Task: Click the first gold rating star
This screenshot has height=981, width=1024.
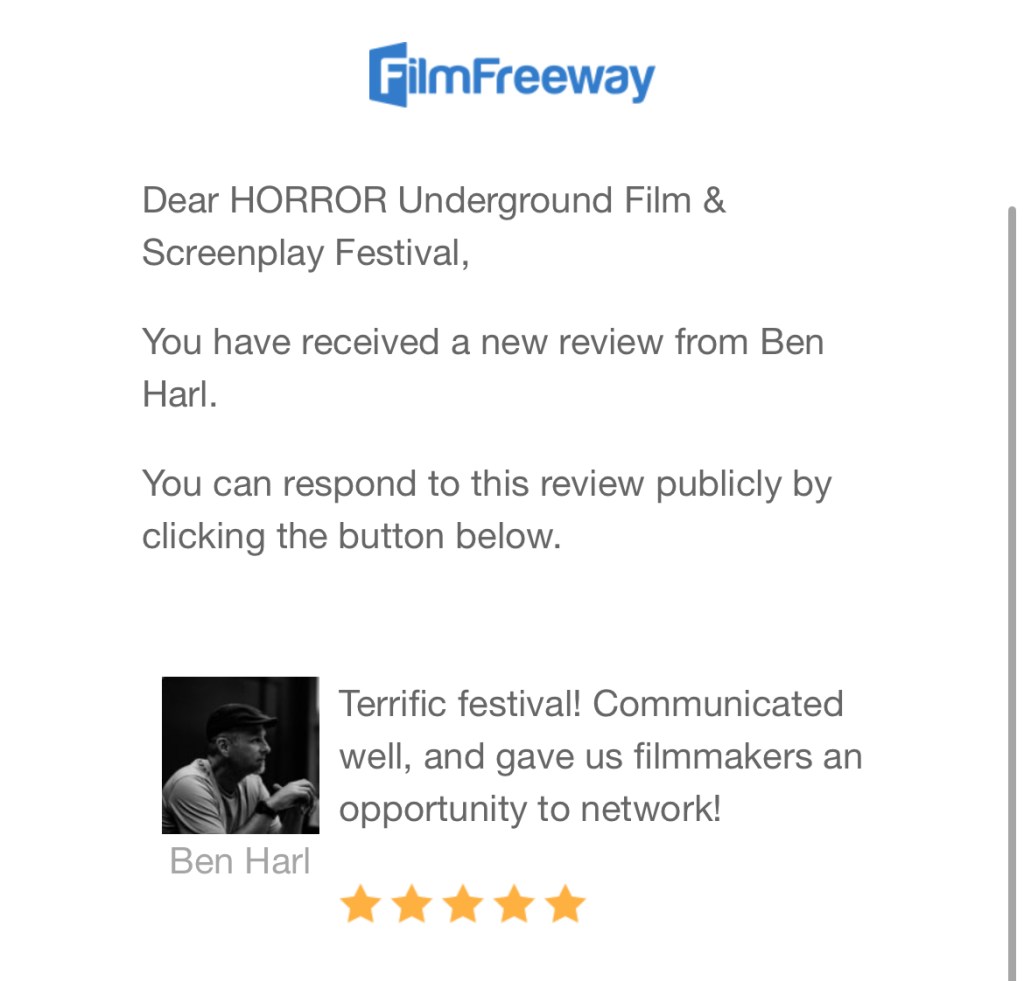Action: (x=360, y=903)
